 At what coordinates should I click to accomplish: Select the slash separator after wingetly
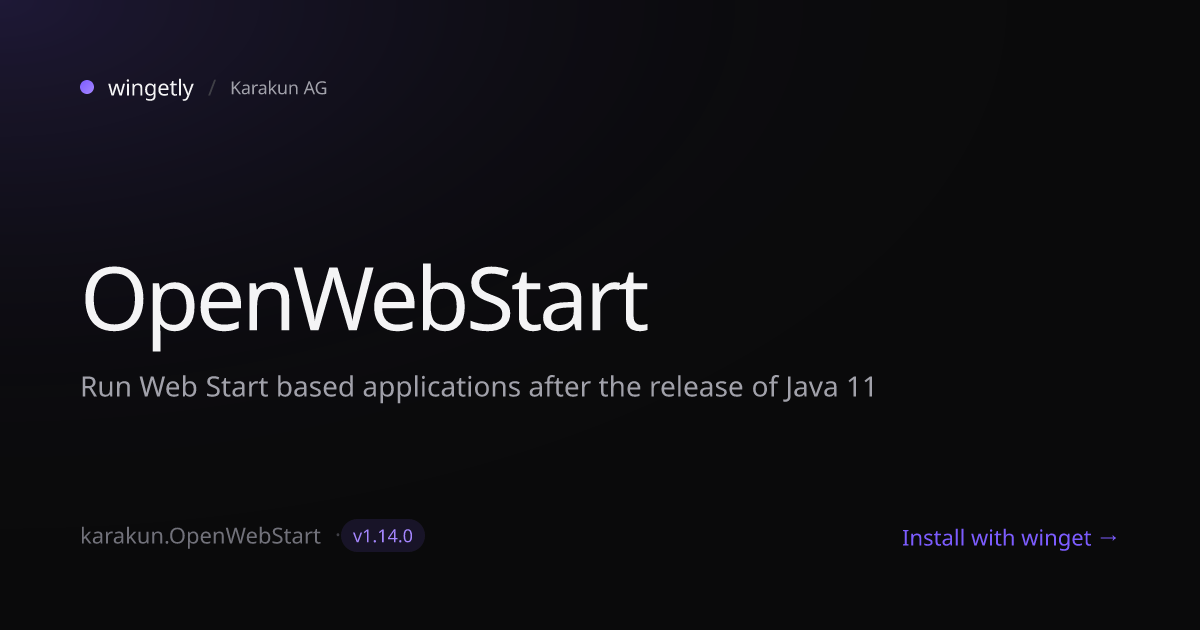point(212,88)
